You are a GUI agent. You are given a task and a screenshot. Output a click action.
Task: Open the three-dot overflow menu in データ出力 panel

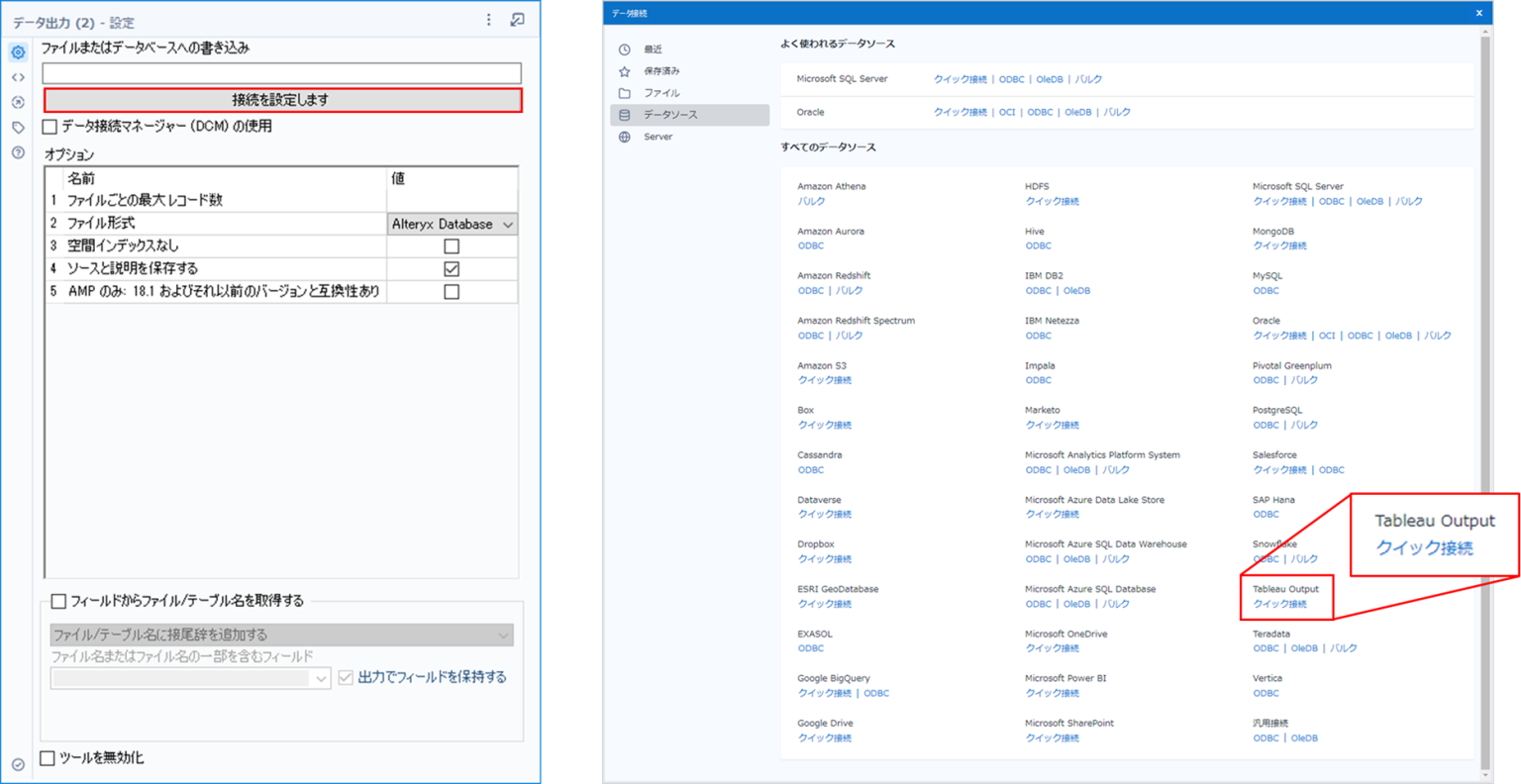coord(488,21)
